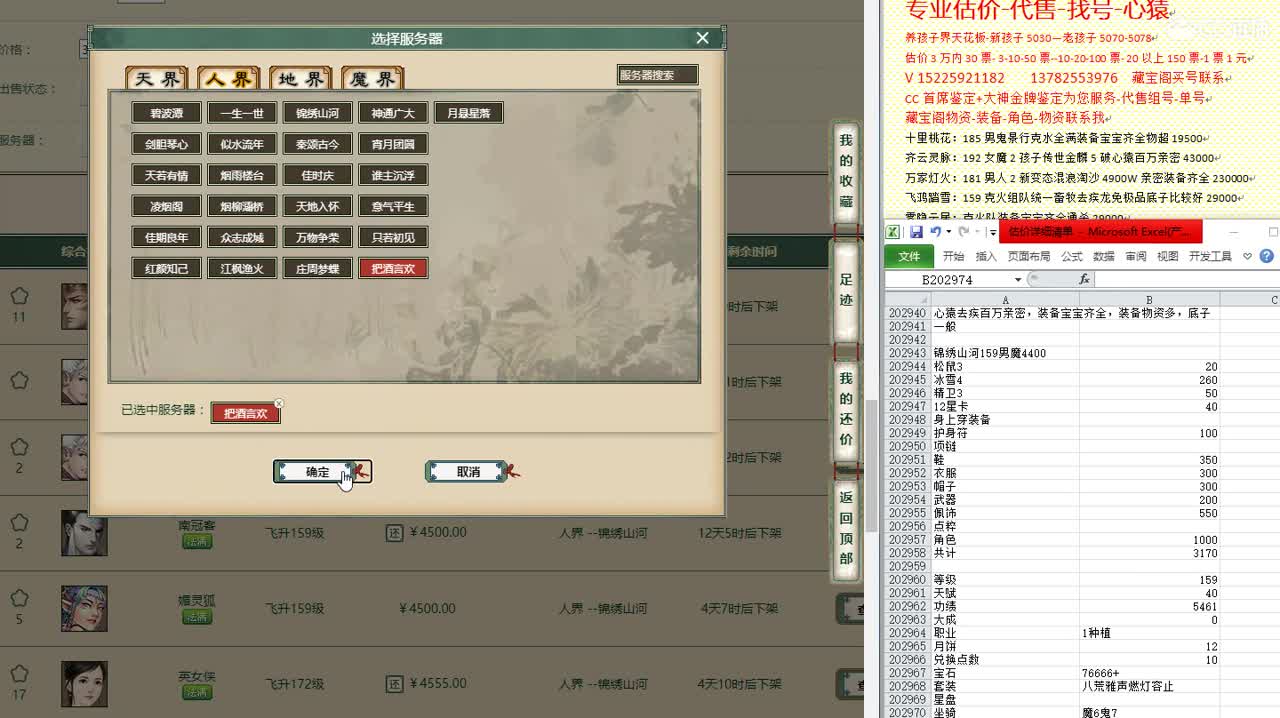Focus the 服务器搜索 search field
This screenshot has width=1280, height=718.
coord(657,75)
